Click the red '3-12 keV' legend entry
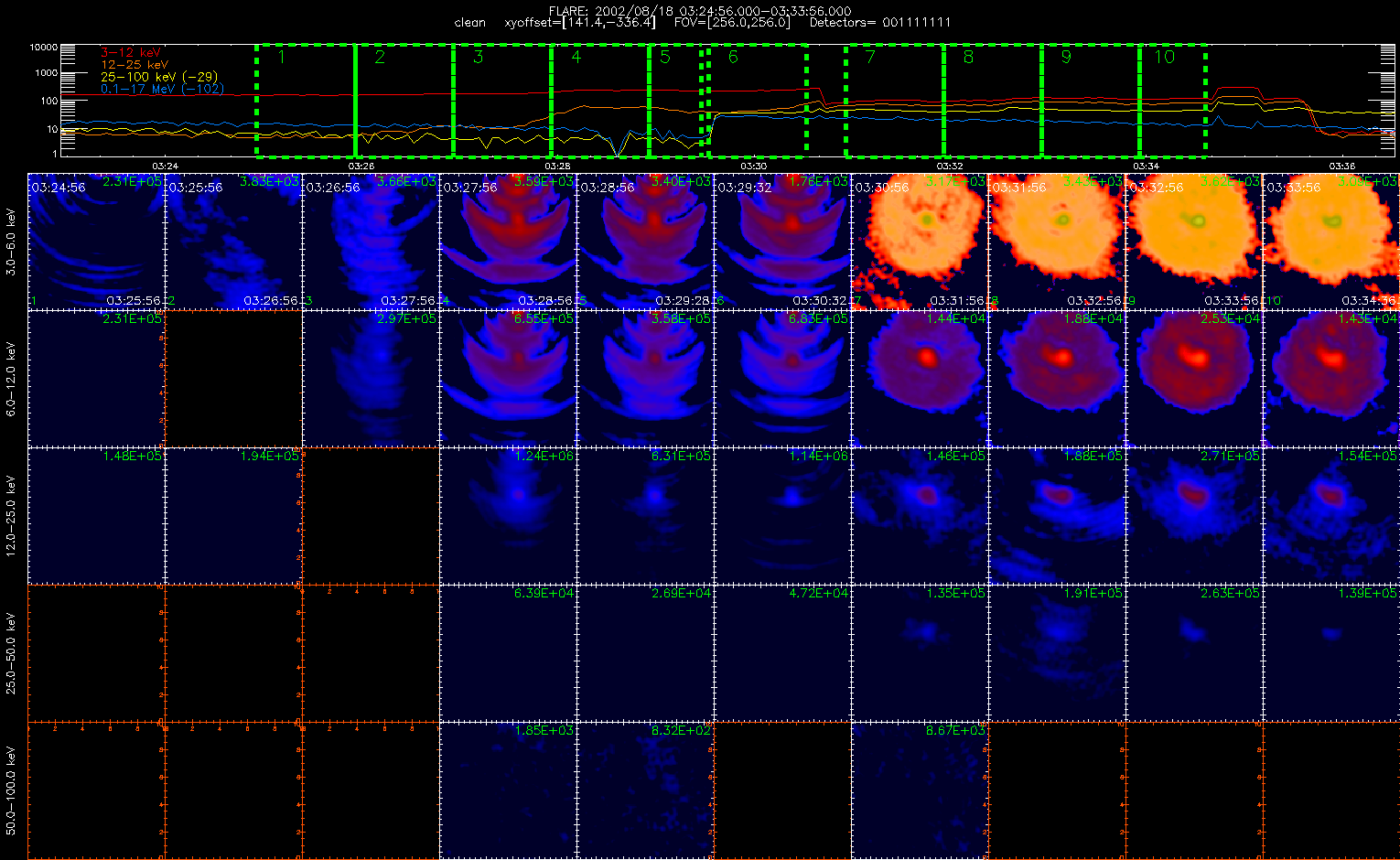Image resolution: width=1400 pixels, height=860 pixels. tap(130, 53)
